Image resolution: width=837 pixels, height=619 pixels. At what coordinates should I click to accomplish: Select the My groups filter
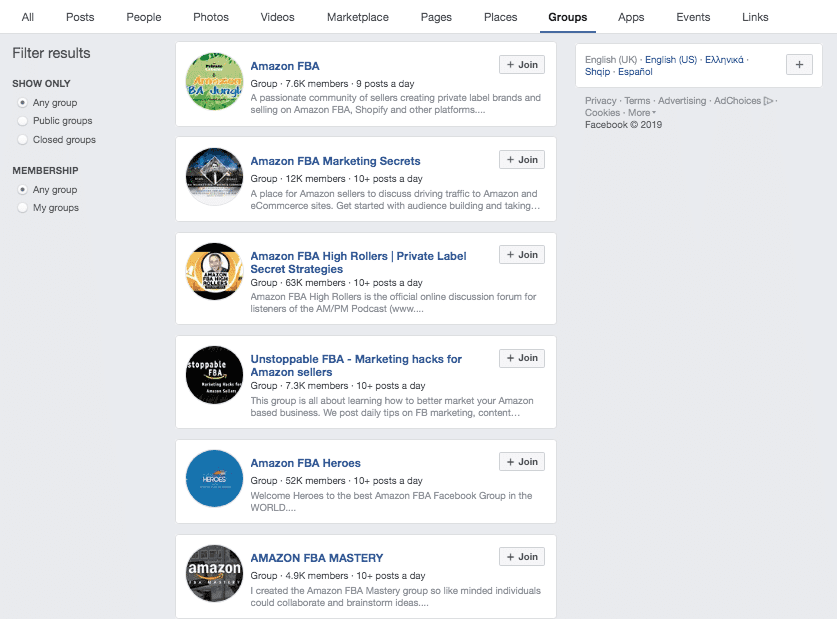pos(22,208)
